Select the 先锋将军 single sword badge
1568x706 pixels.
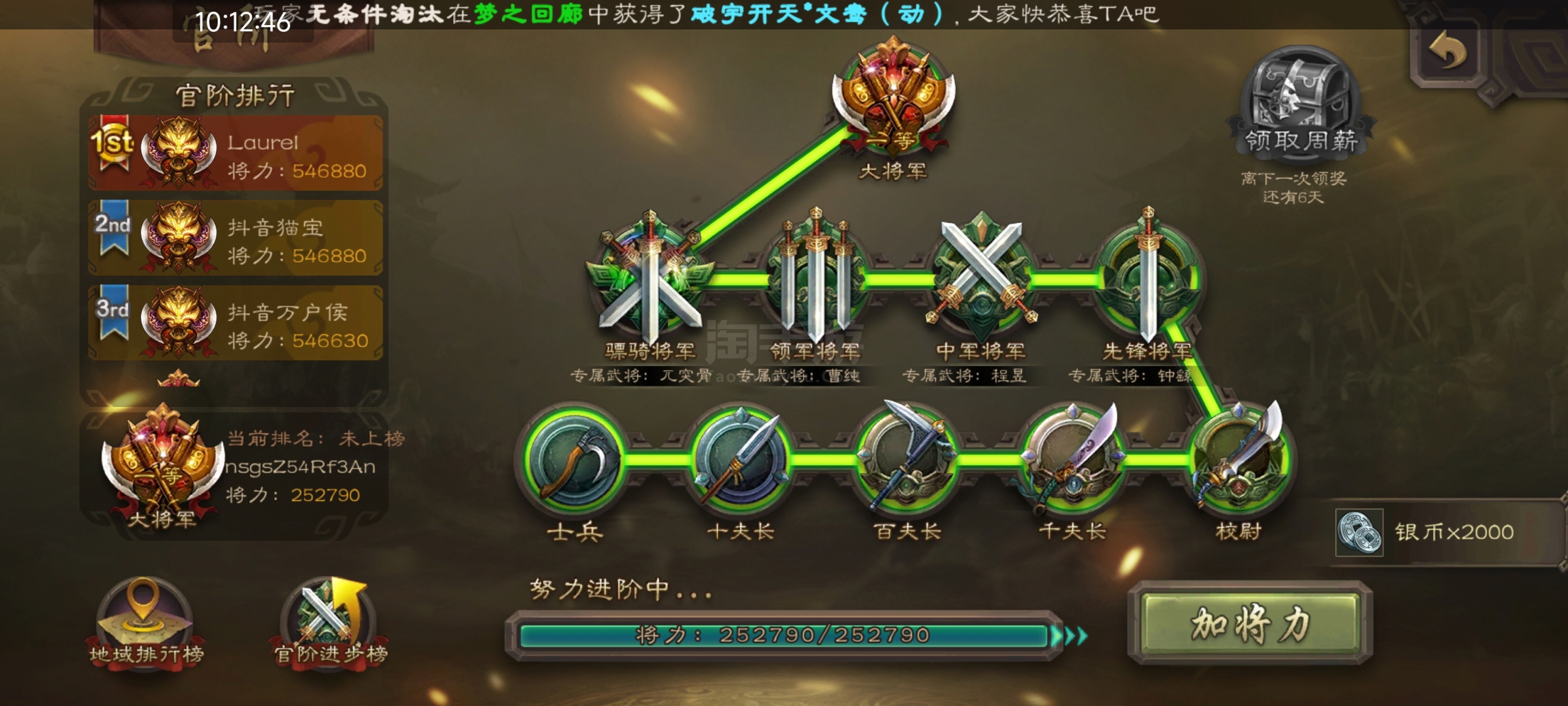[1147, 277]
